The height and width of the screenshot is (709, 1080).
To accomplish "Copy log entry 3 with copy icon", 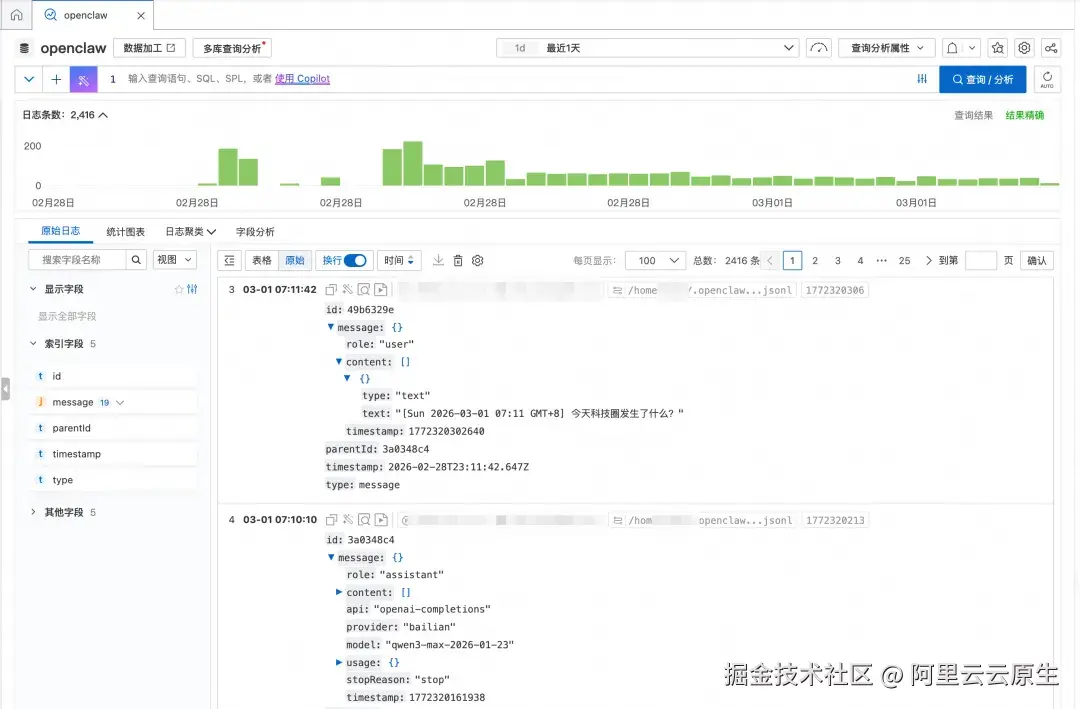I will [331, 290].
